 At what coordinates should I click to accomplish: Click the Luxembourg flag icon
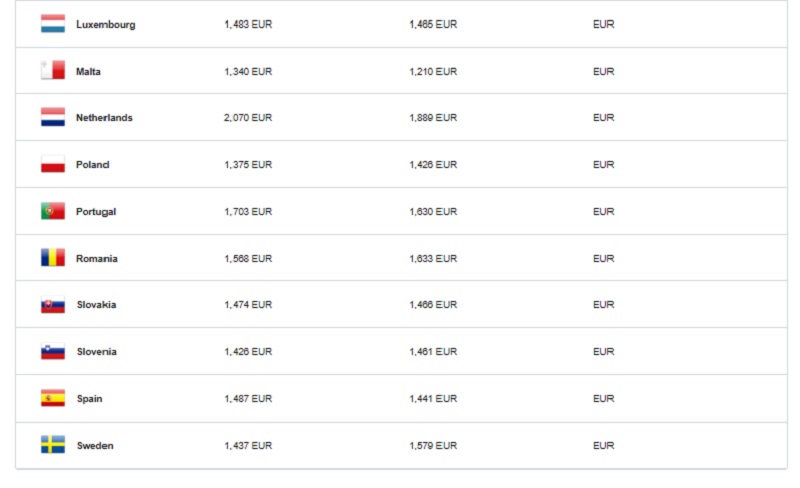click(53, 24)
